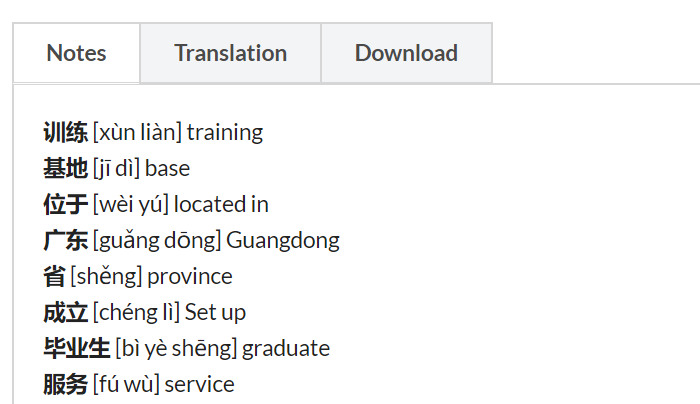The height and width of the screenshot is (404, 700).
Task: Click the vocabulary word 成立
Action: [65, 312]
